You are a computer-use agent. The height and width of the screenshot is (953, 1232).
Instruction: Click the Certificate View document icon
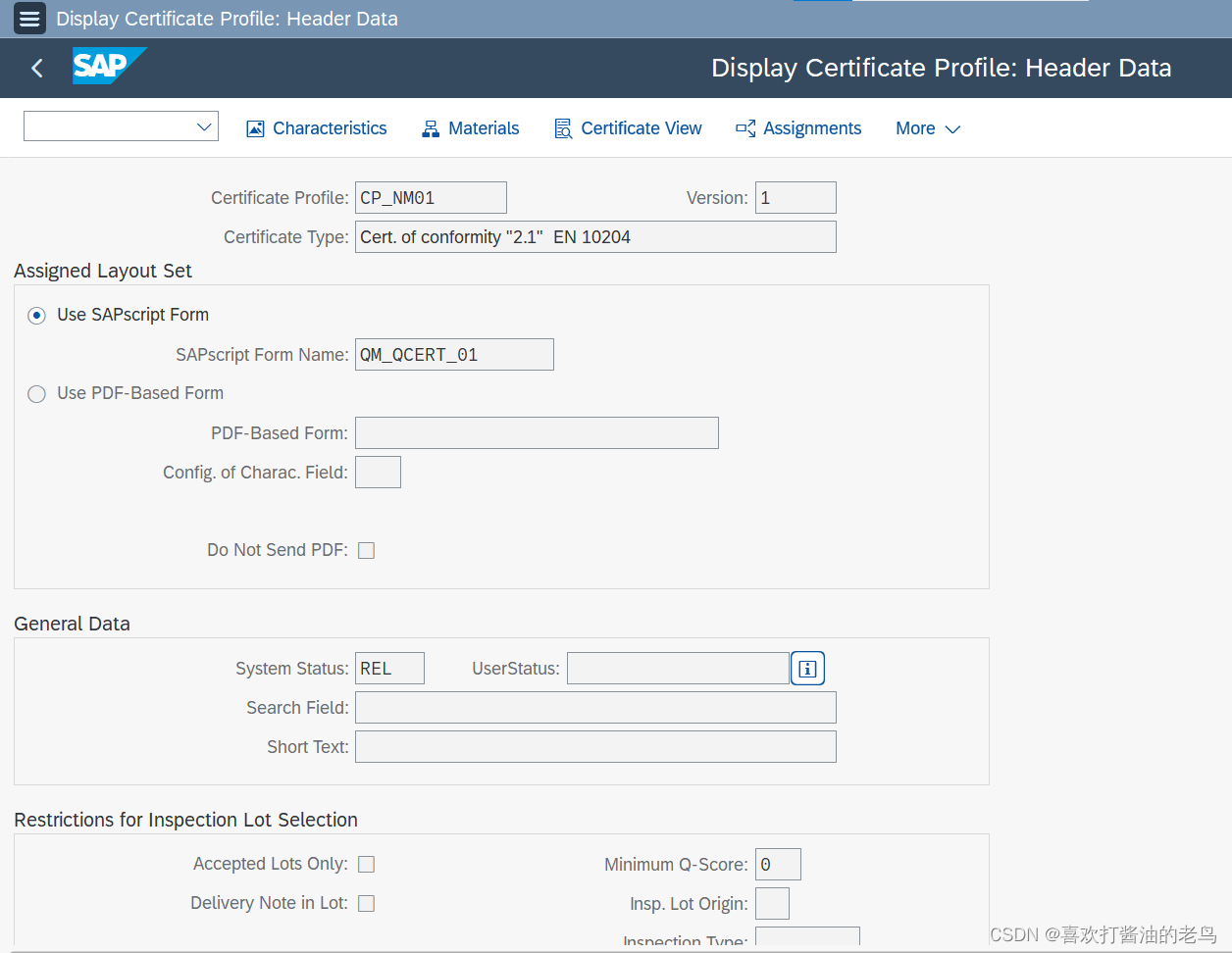(563, 127)
